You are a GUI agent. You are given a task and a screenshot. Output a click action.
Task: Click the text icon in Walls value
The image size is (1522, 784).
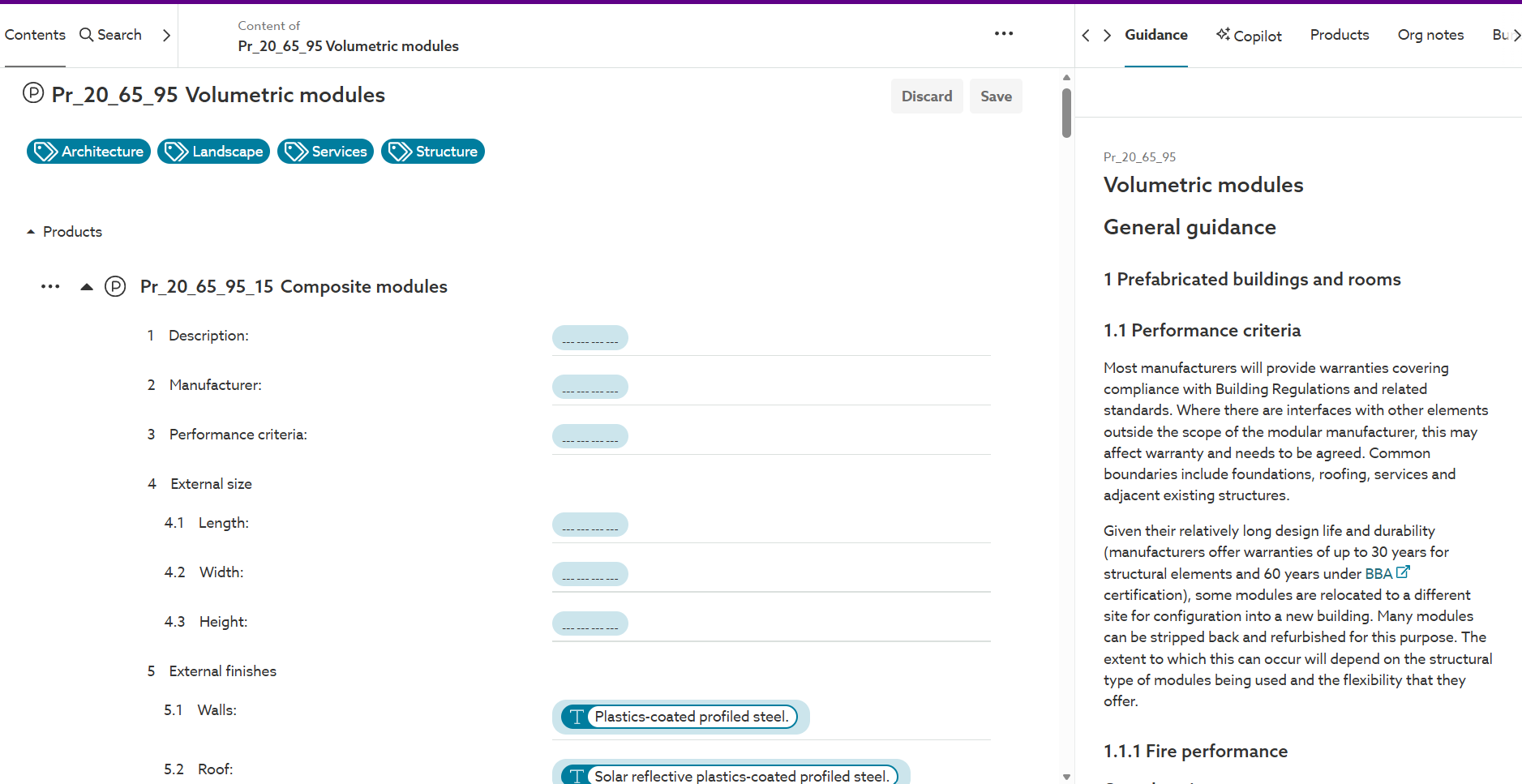pos(577,717)
